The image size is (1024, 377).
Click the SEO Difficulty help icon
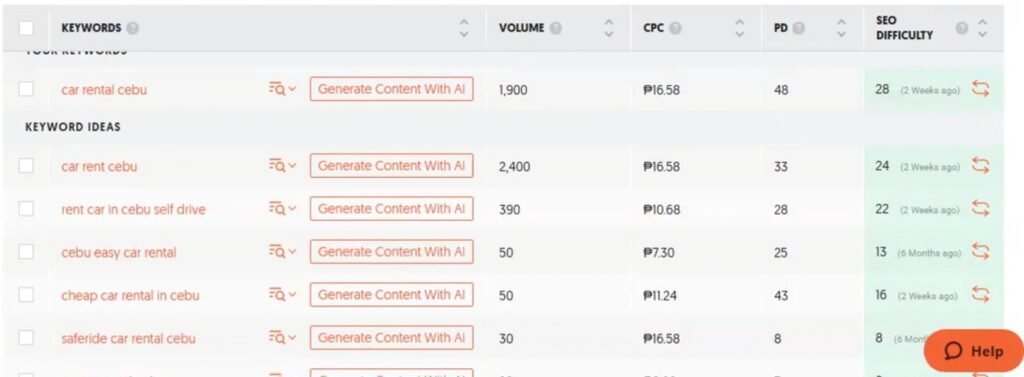(x=962, y=28)
